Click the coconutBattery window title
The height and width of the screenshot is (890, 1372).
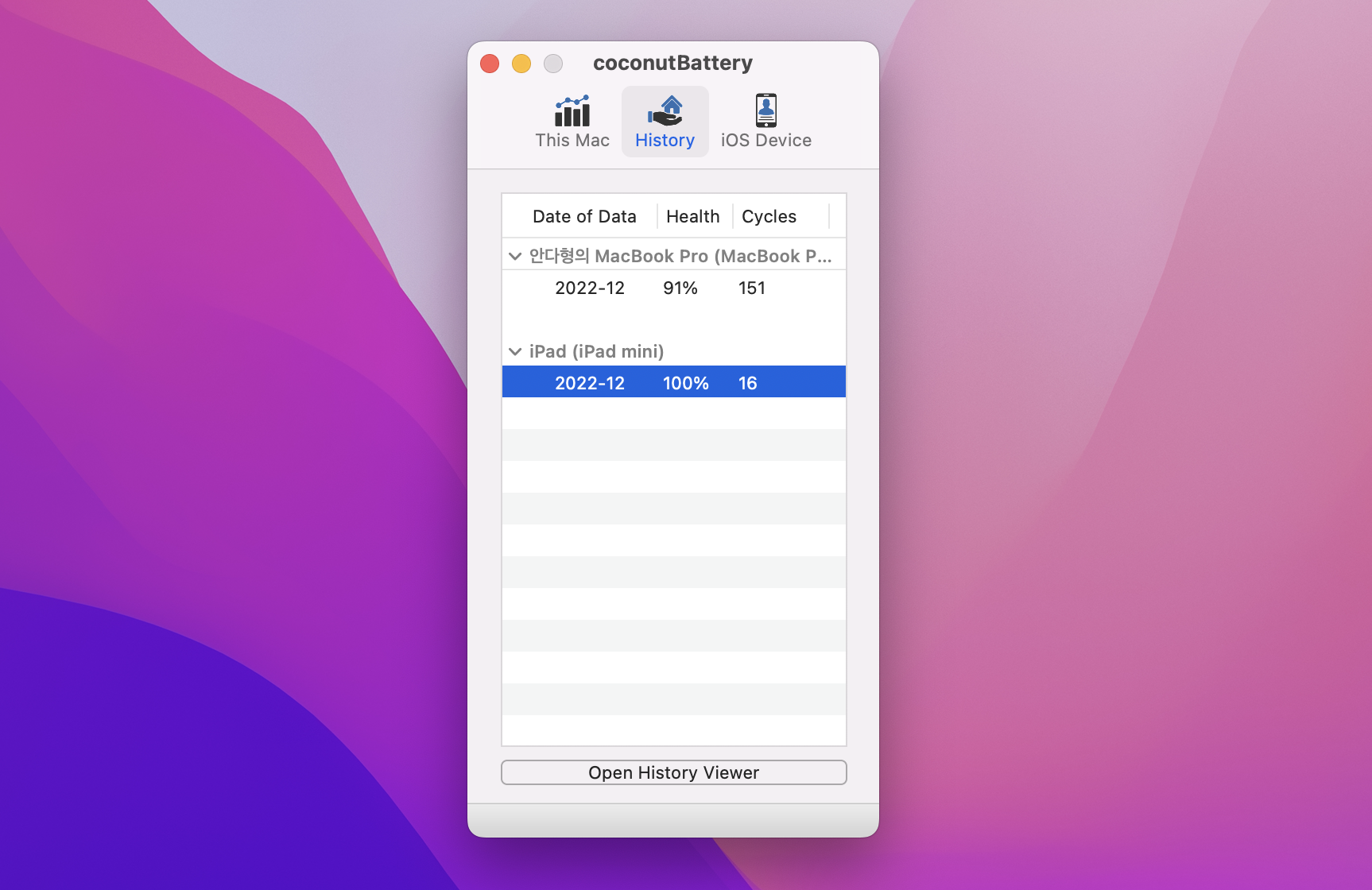tap(672, 63)
